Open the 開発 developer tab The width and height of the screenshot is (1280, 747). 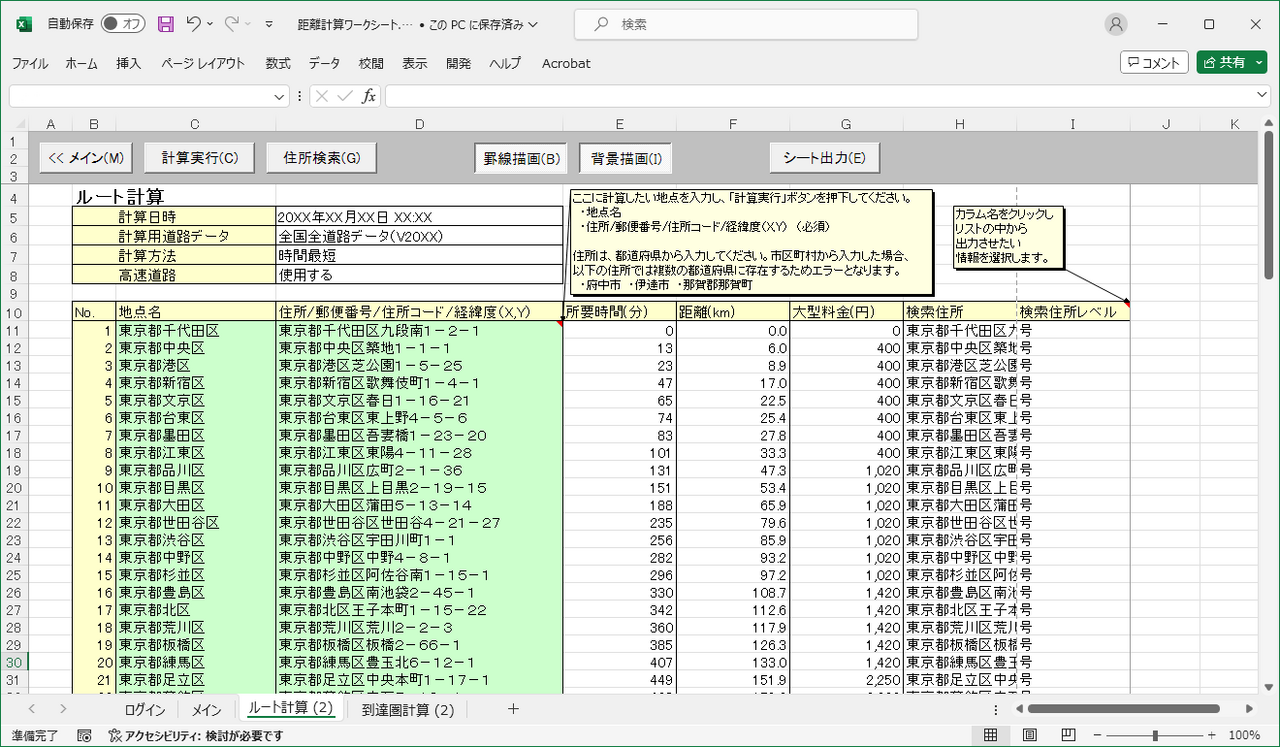[459, 63]
